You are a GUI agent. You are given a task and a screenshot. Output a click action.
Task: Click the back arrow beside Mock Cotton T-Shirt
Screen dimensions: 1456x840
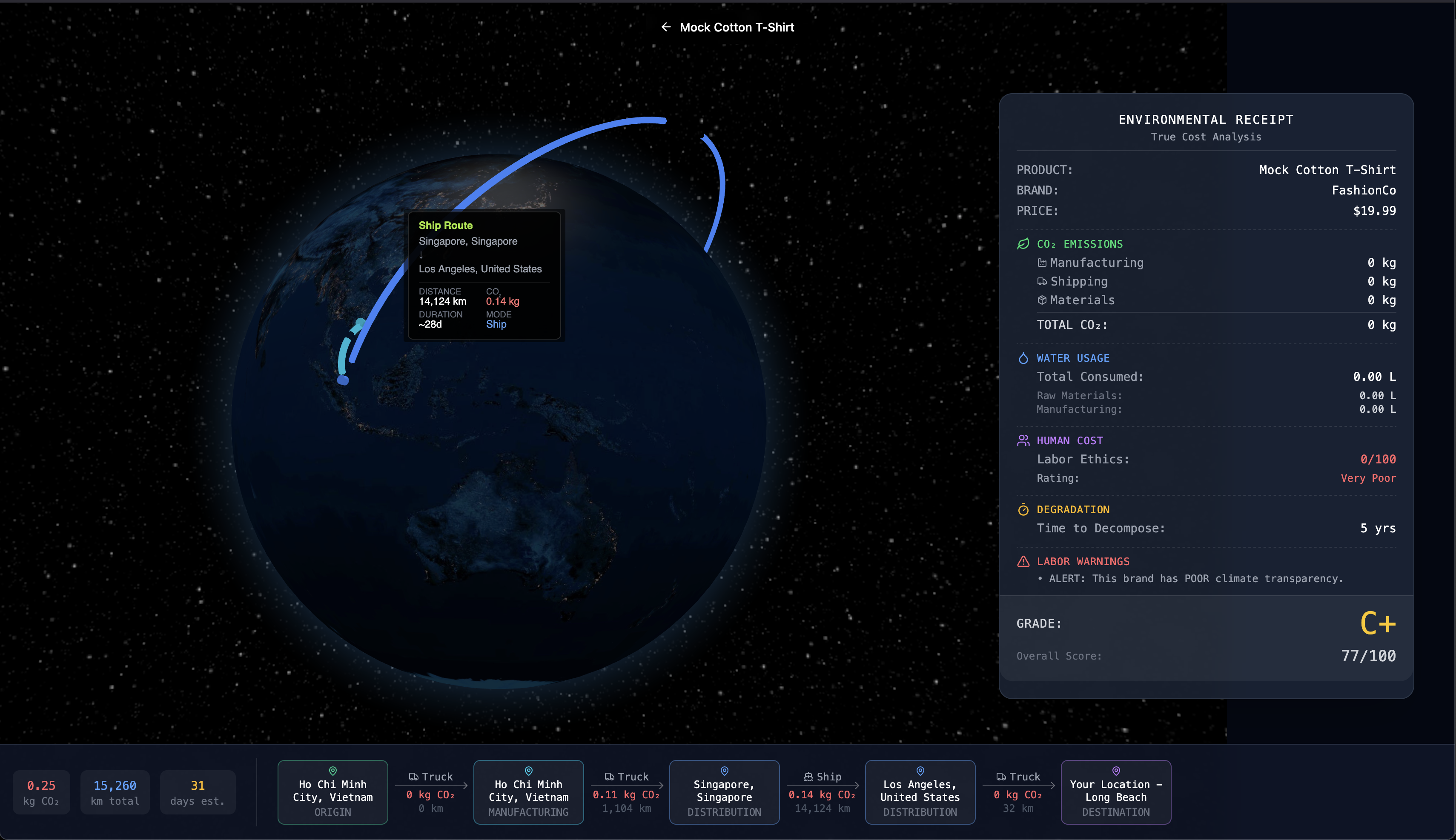(666, 27)
